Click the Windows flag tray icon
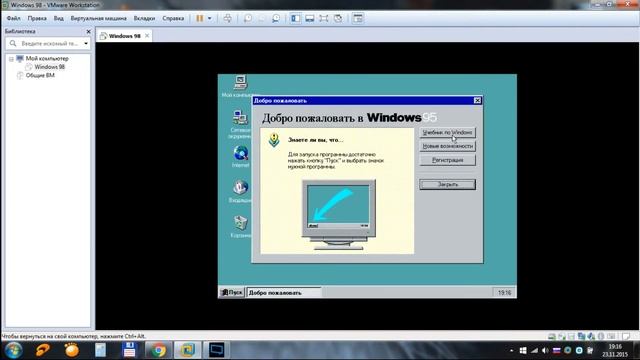The width and height of the screenshot is (640, 360). (523, 351)
